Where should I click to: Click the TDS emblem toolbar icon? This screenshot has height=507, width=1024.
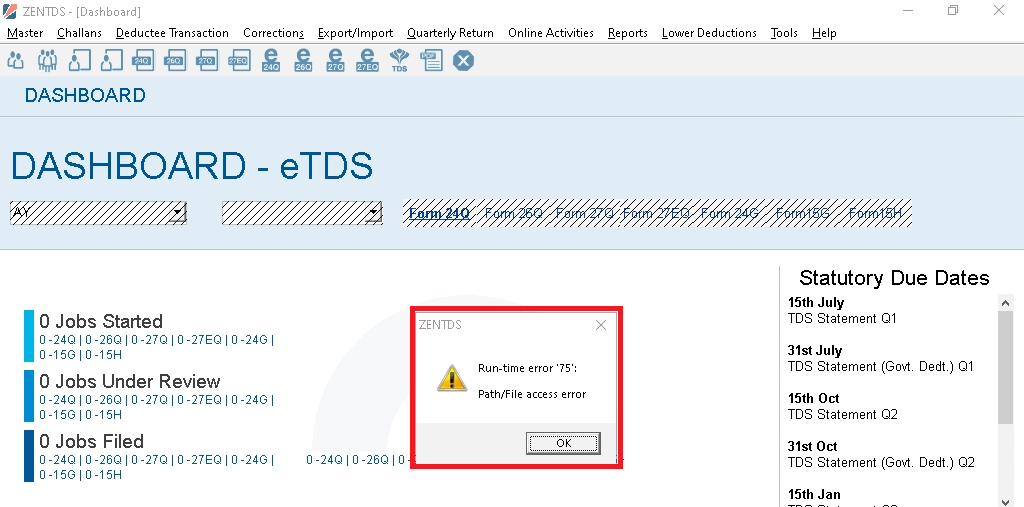coord(399,61)
